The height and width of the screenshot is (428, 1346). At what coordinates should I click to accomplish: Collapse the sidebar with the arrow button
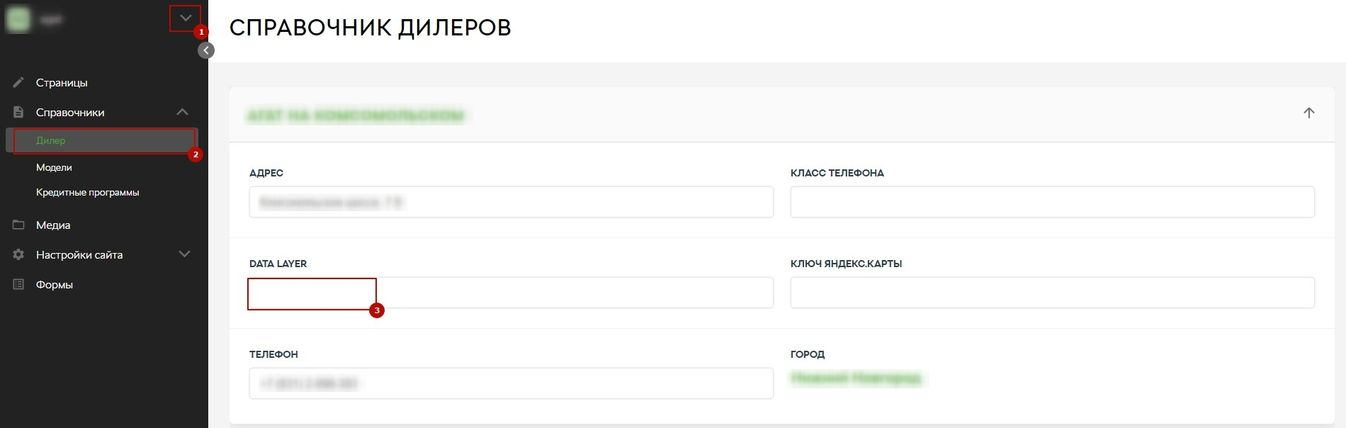(x=206, y=50)
